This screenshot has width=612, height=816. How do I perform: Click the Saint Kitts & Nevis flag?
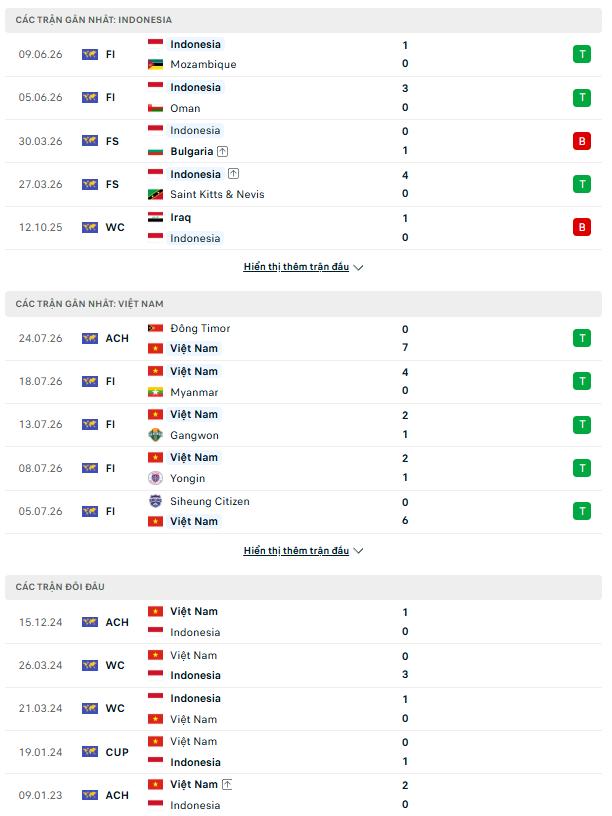pos(155,195)
